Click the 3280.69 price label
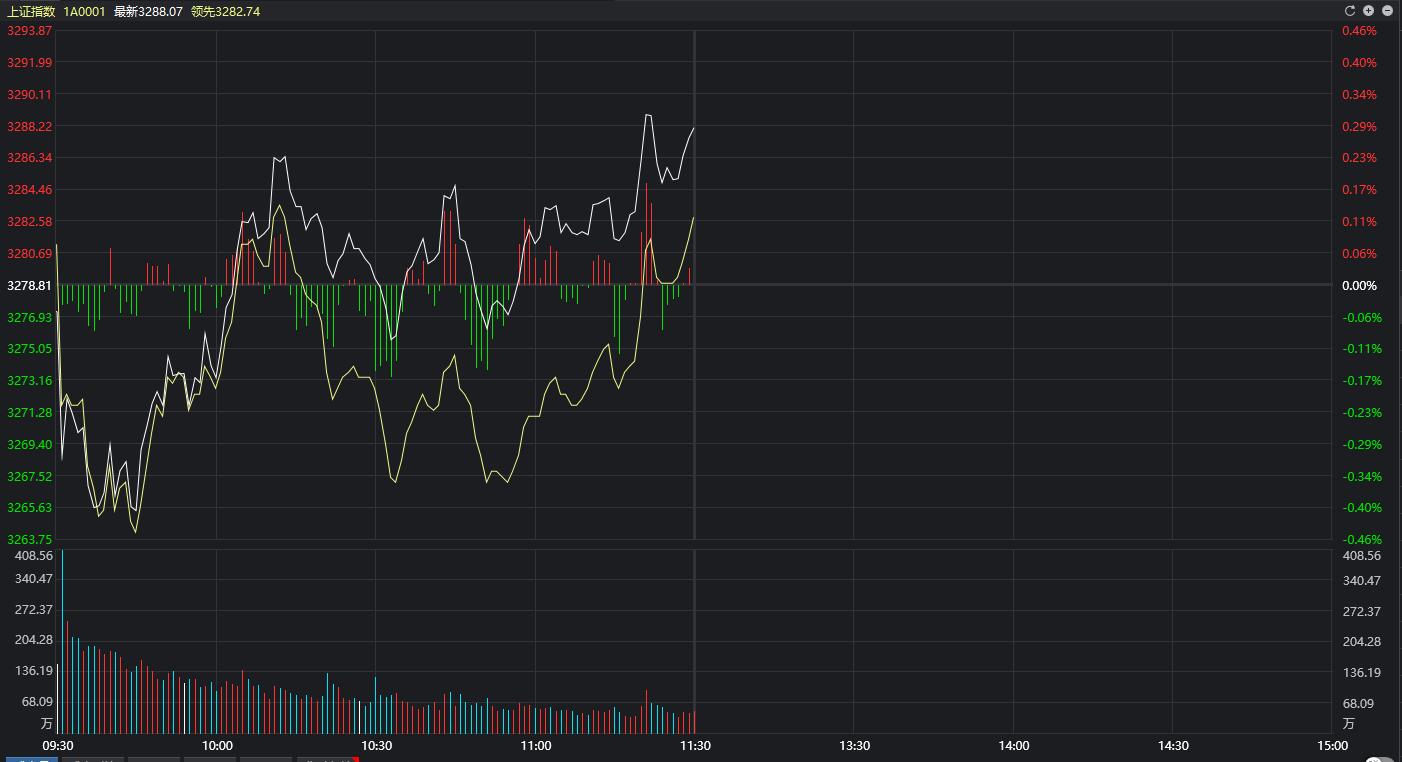 tap(30, 254)
